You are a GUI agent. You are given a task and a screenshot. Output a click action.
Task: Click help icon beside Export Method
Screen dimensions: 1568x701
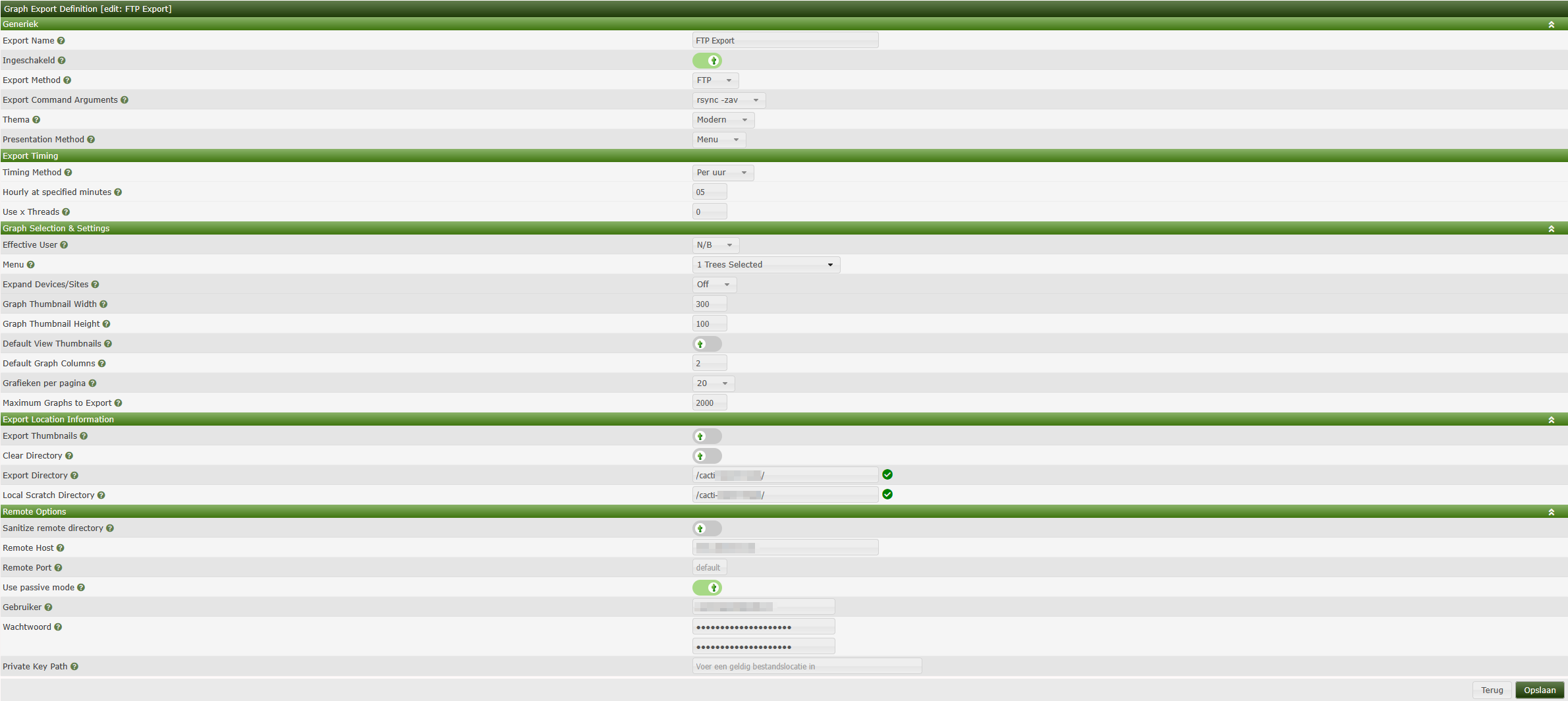(x=67, y=80)
